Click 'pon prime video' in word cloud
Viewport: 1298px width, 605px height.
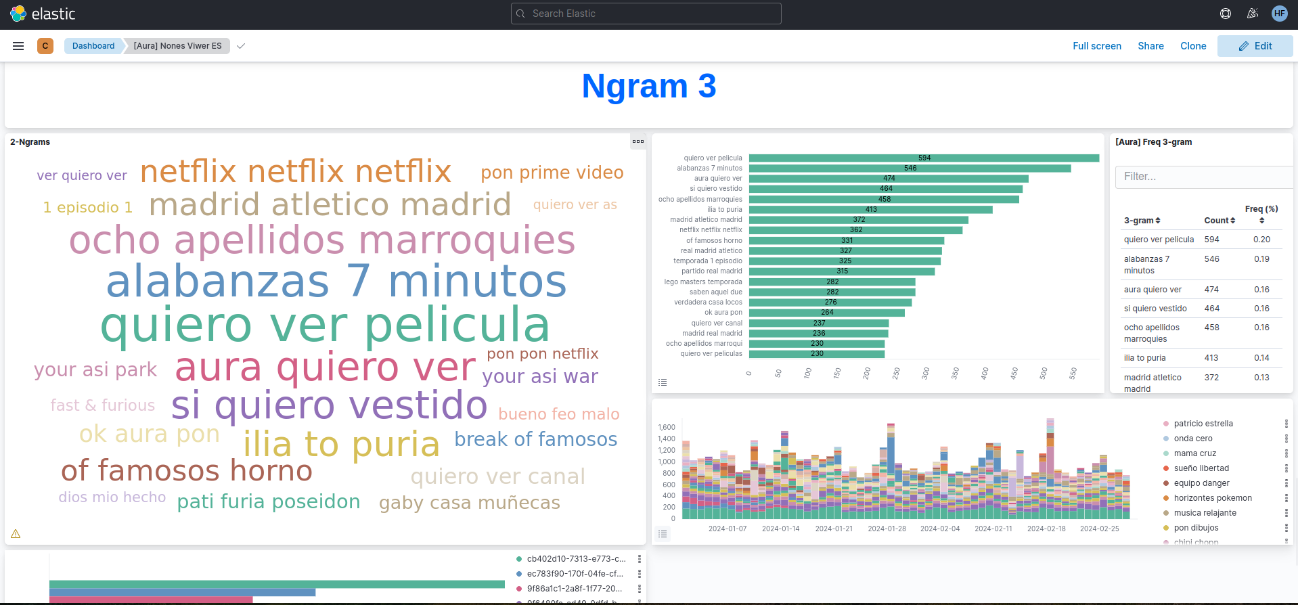[552, 172]
